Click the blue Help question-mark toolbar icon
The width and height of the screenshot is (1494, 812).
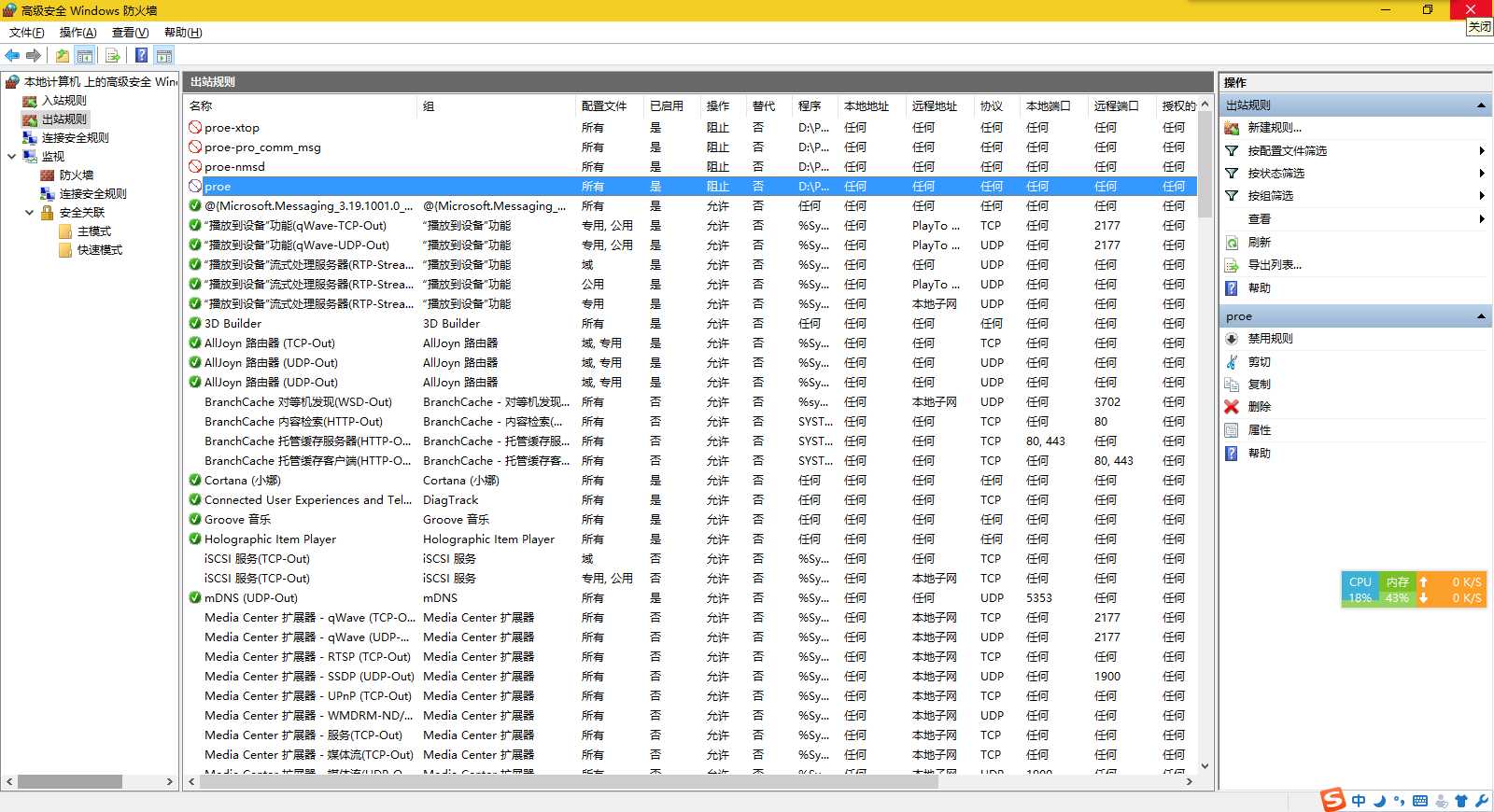(141, 55)
